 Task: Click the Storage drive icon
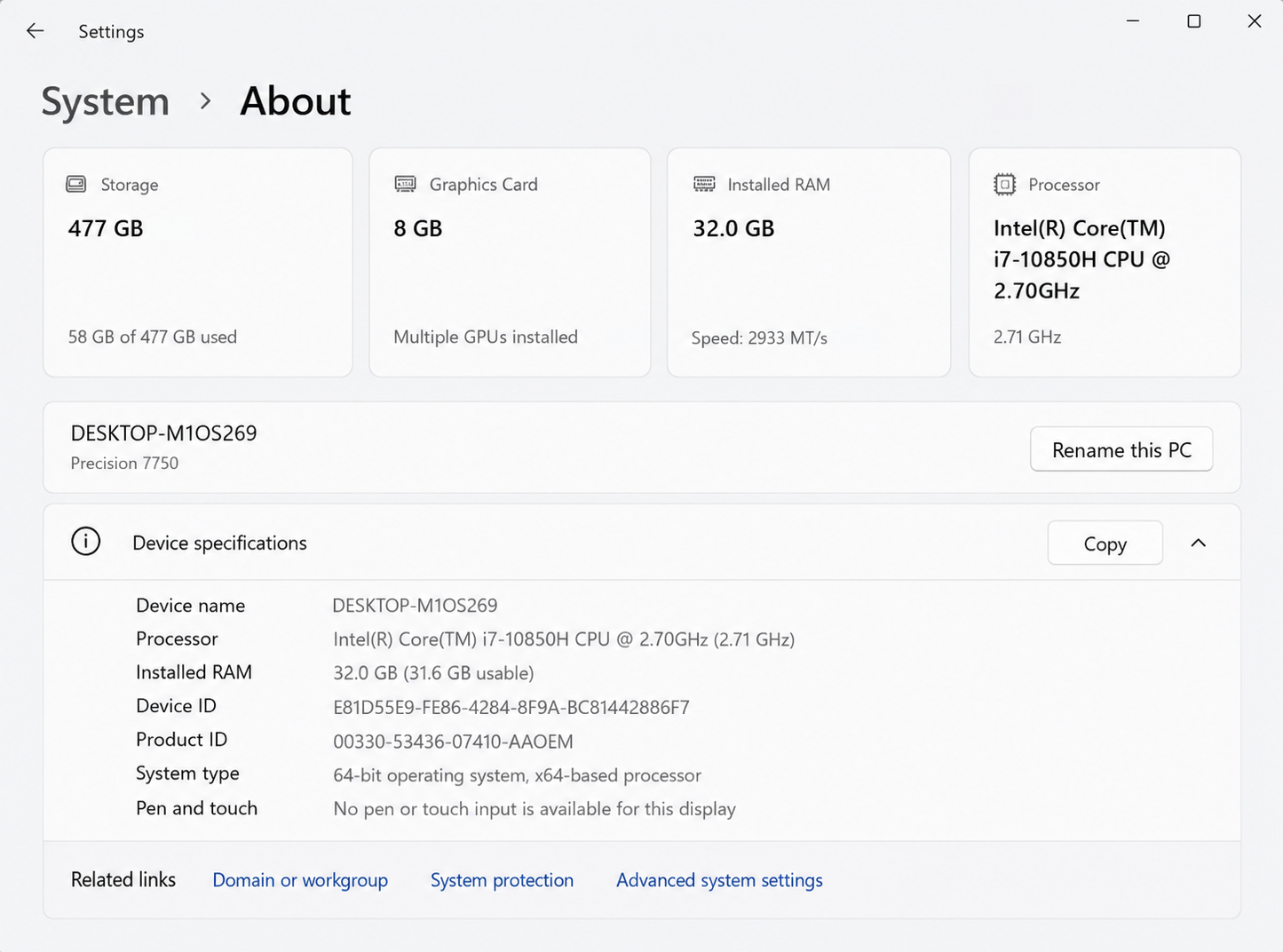click(76, 184)
